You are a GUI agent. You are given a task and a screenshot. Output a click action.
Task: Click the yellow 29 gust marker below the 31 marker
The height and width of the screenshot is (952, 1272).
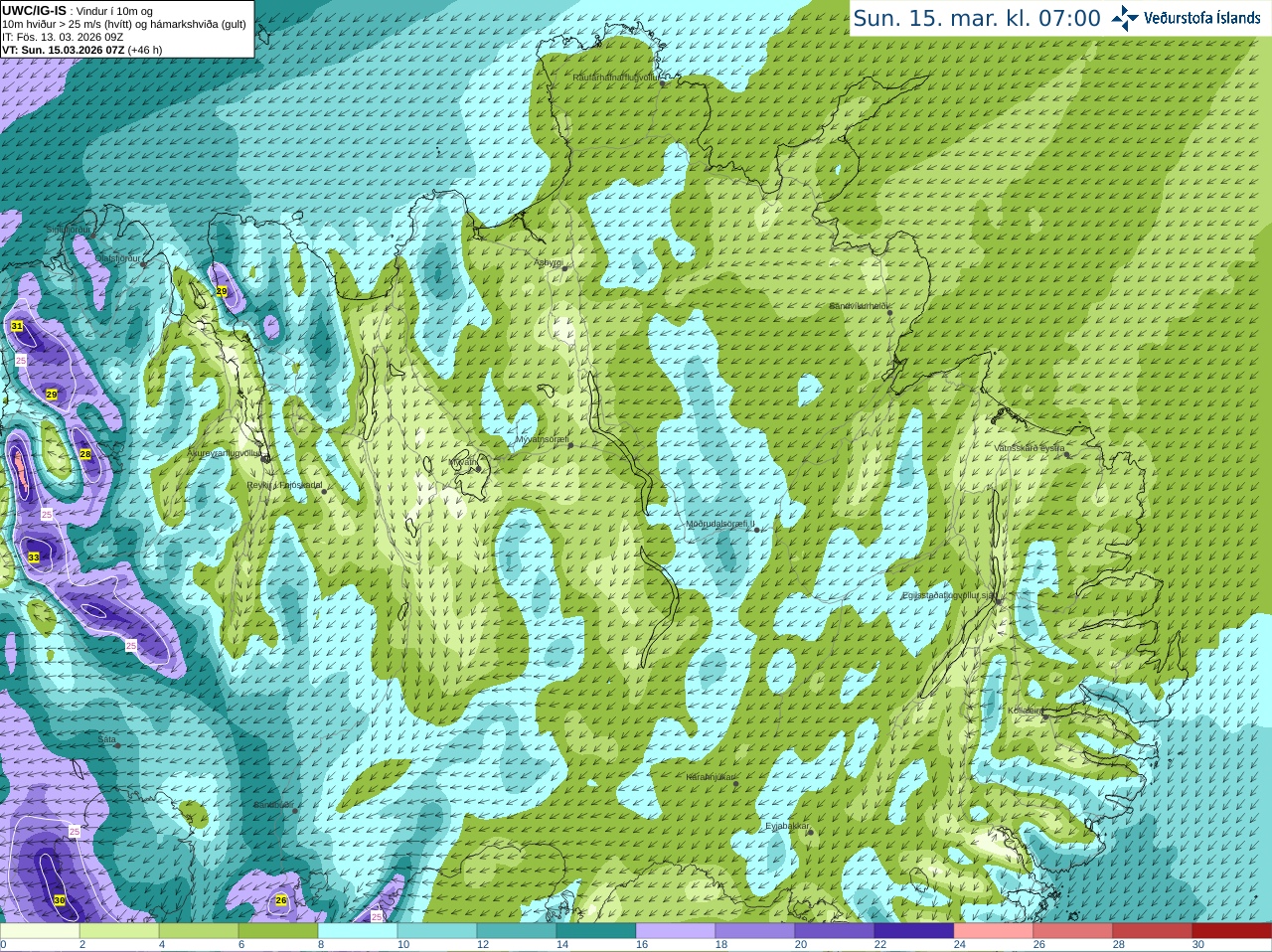[x=52, y=395]
